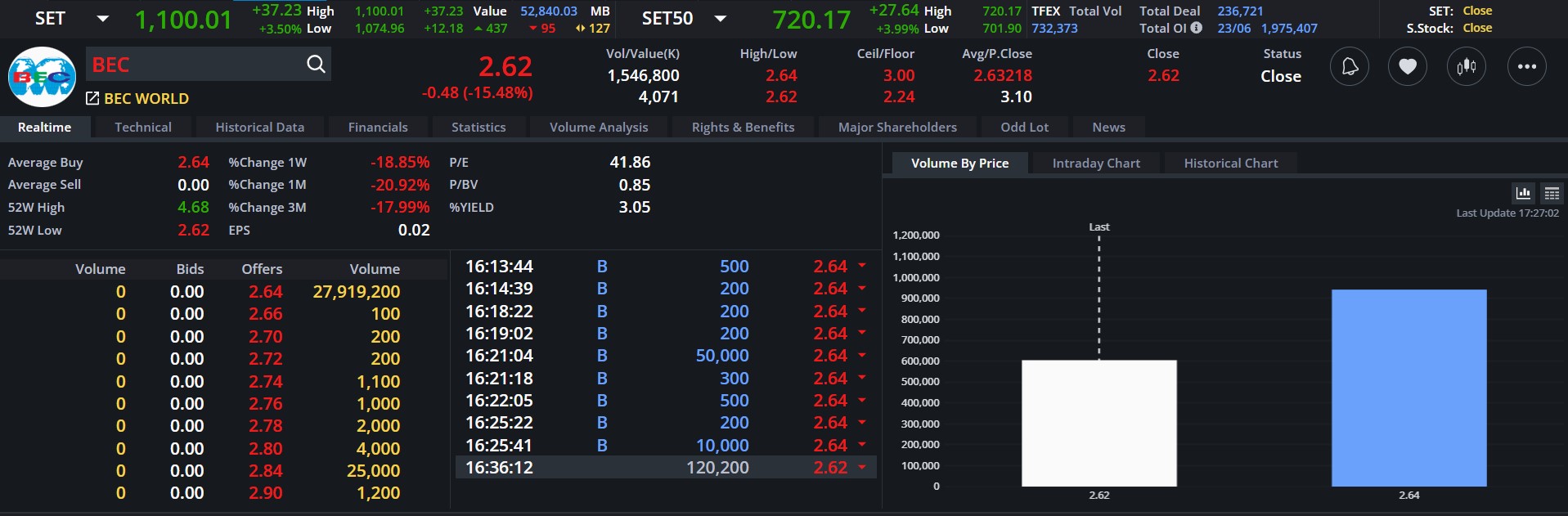
Task: Click the 16:13:44 ticker time
Action: (x=499, y=267)
